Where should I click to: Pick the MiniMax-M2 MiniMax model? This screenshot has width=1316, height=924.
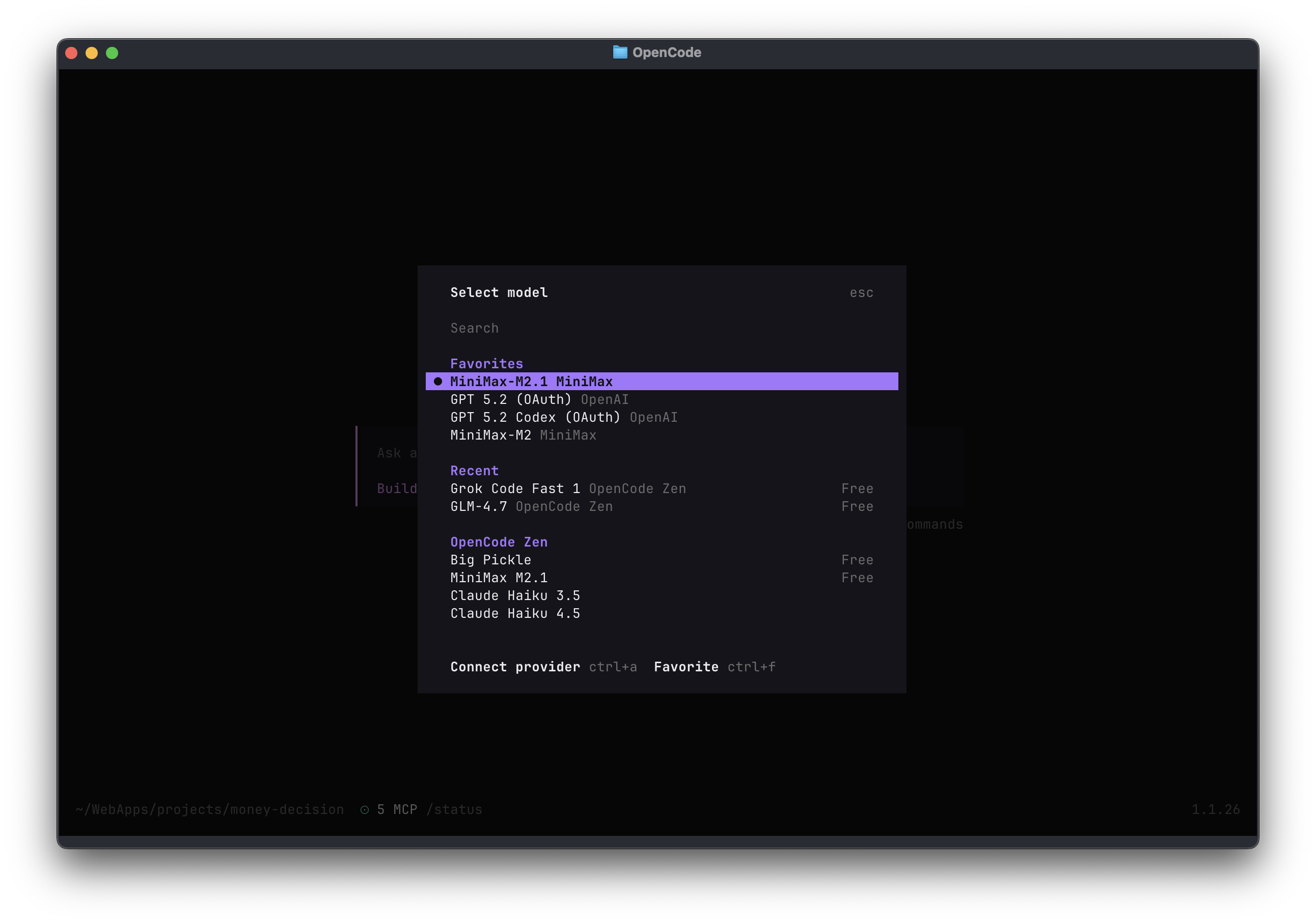tap(662, 434)
